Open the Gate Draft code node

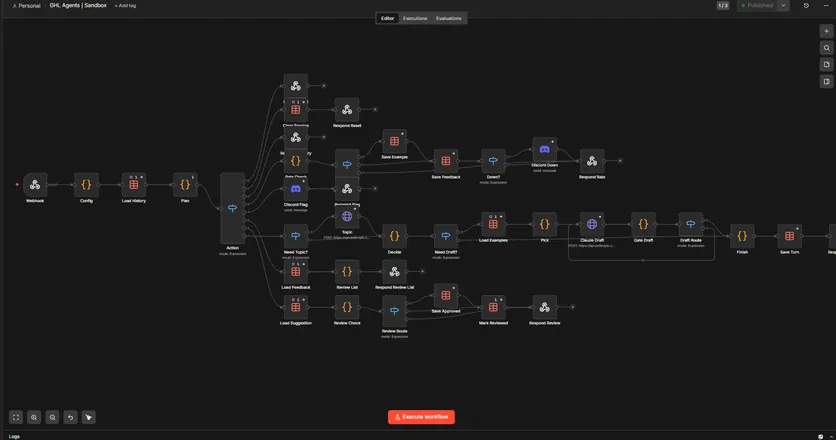point(643,224)
